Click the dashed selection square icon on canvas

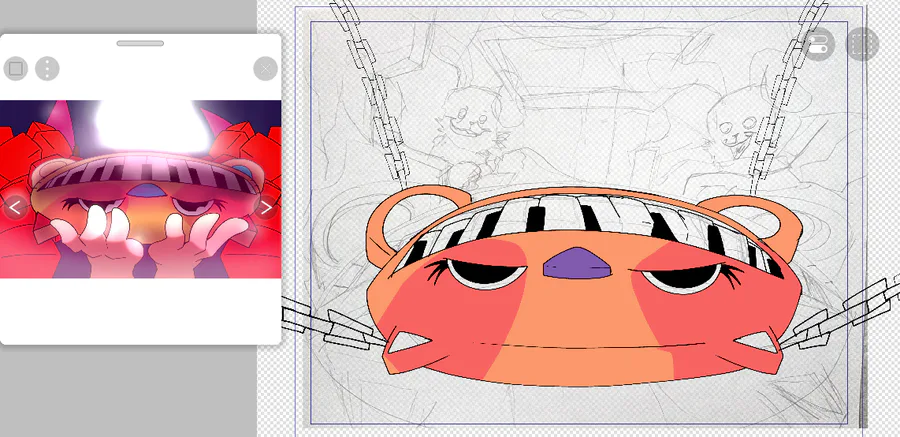pyautogui.click(x=863, y=44)
